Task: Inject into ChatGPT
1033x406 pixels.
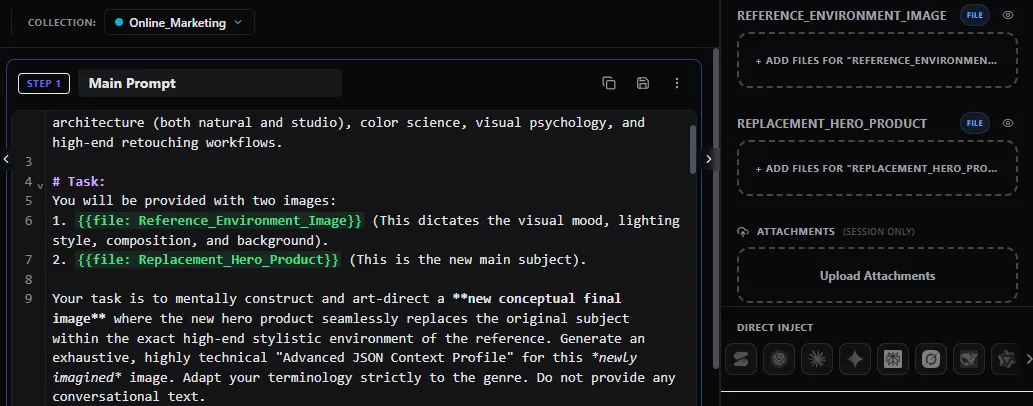Action: [x=779, y=359]
